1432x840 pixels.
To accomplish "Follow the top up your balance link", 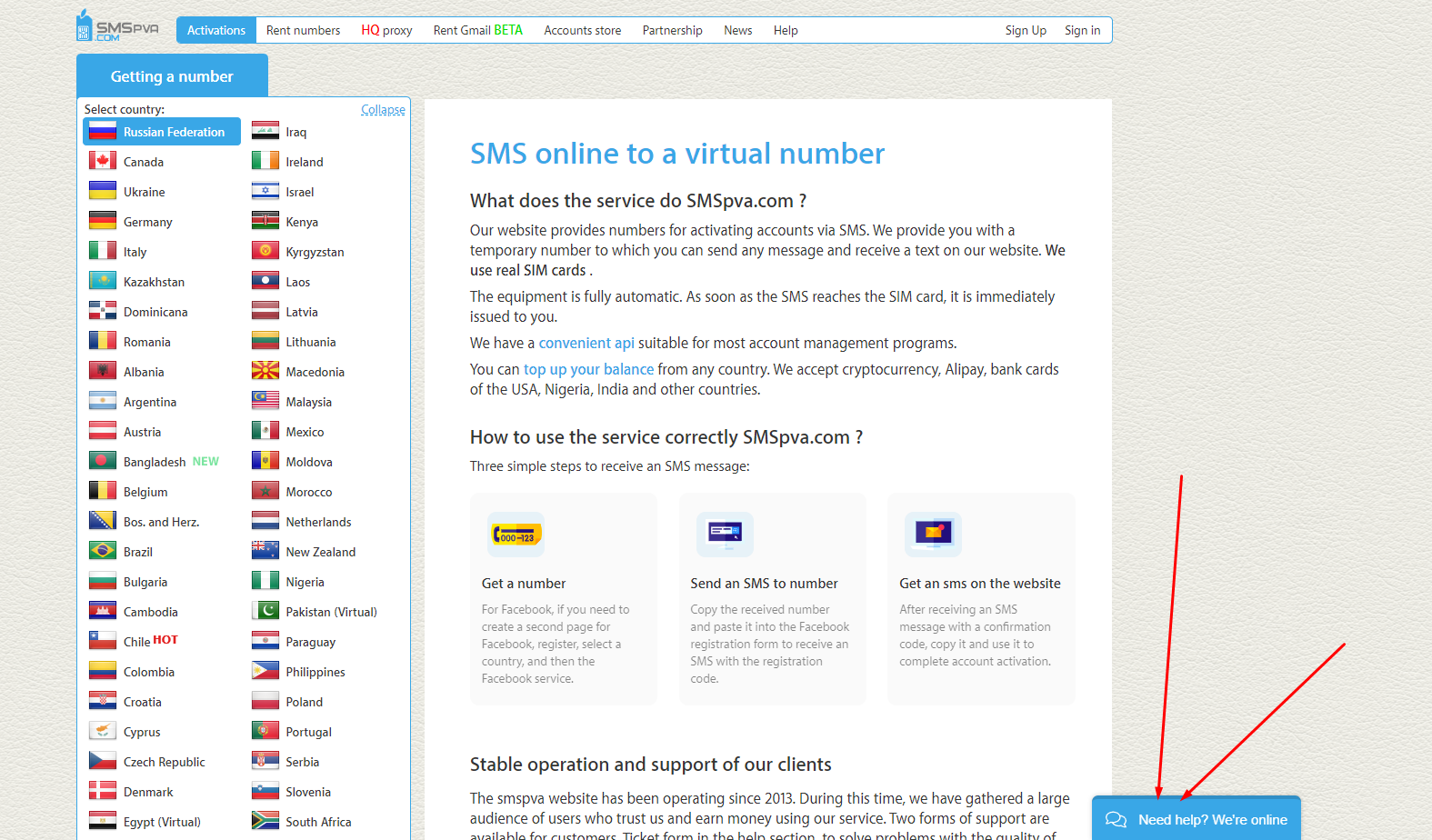I will tap(589, 369).
